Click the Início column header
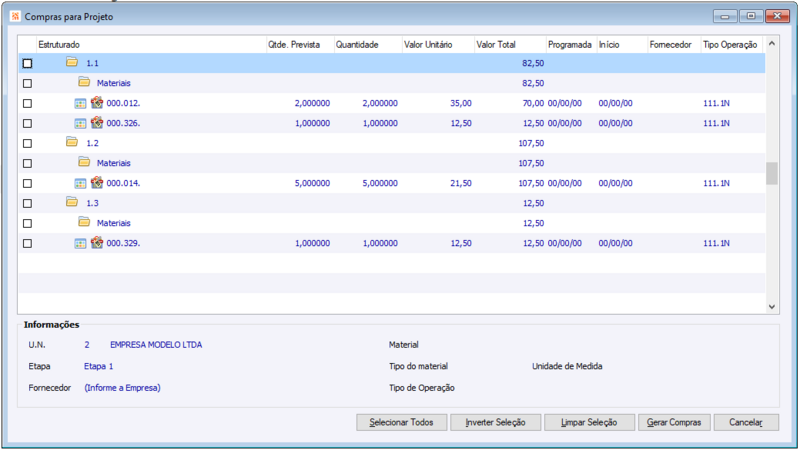 622,44
